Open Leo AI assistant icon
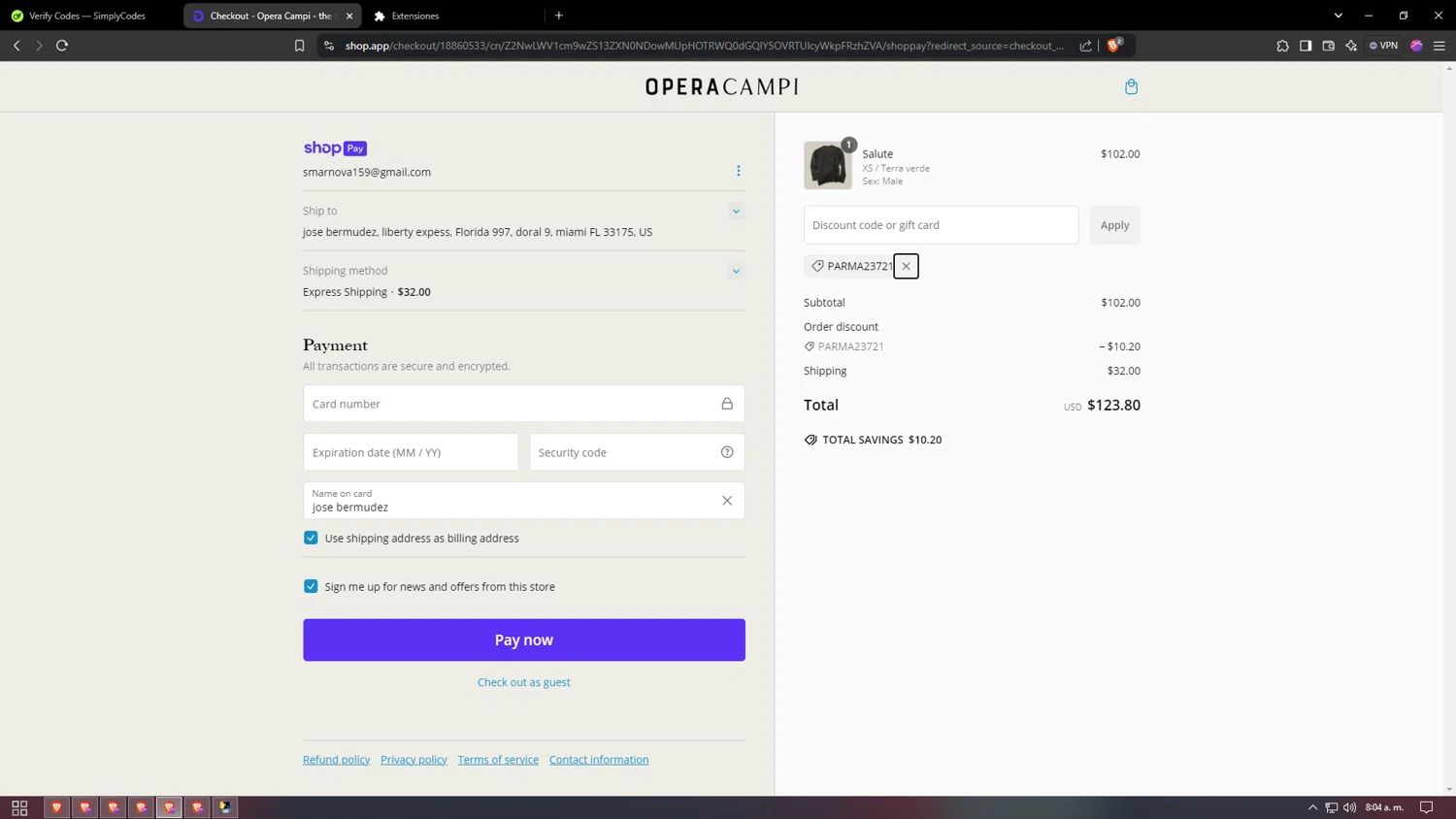This screenshot has height=819, width=1456. [x=1351, y=46]
